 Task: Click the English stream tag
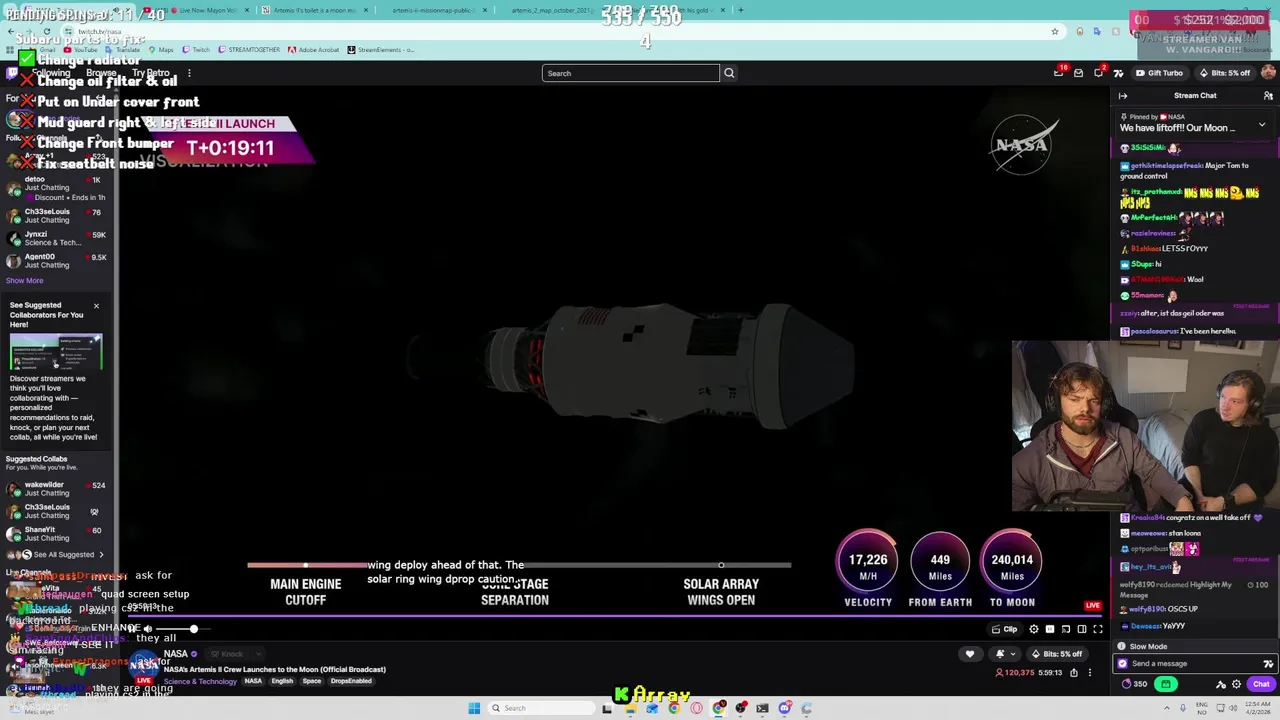(x=282, y=681)
